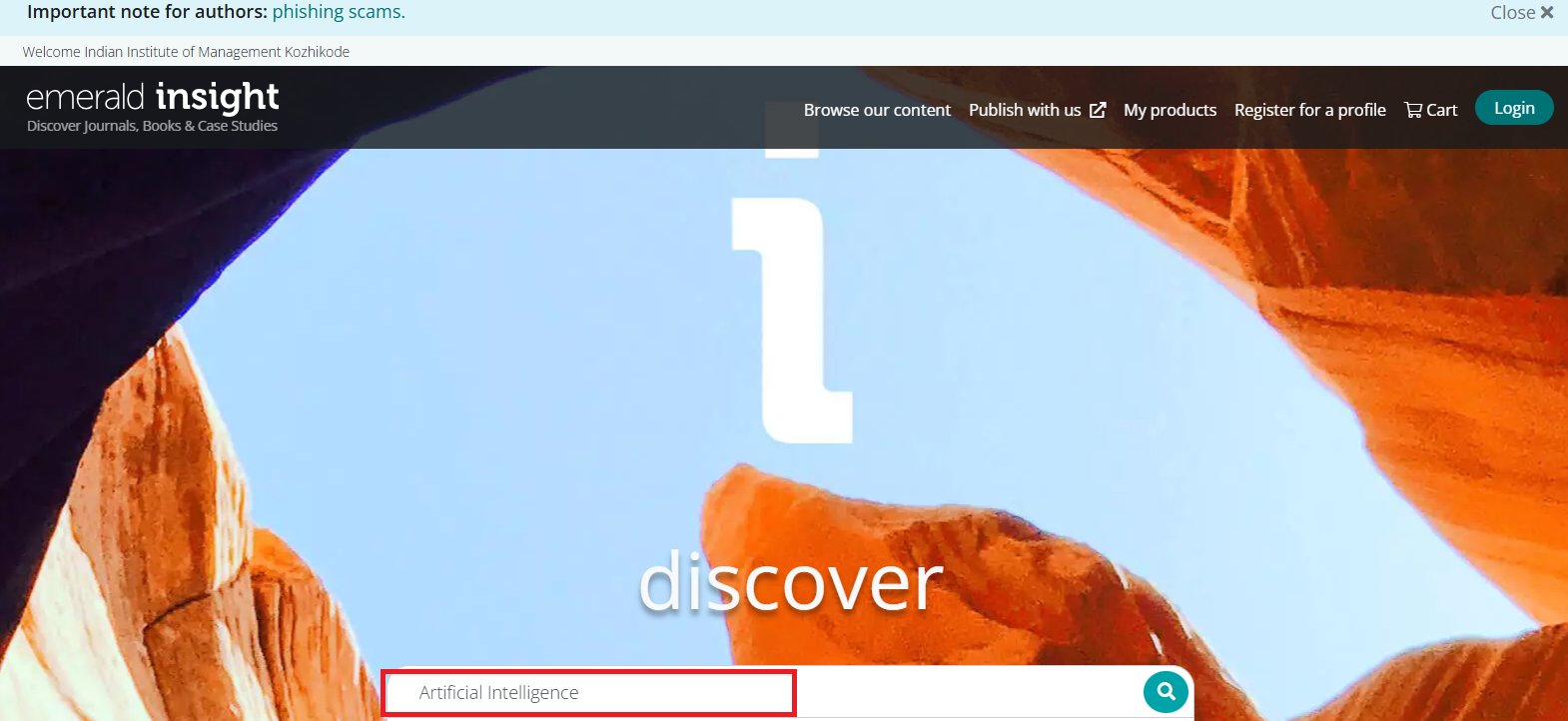
Task: Click the external link icon beside Publish with us
Action: click(1098, 110)
